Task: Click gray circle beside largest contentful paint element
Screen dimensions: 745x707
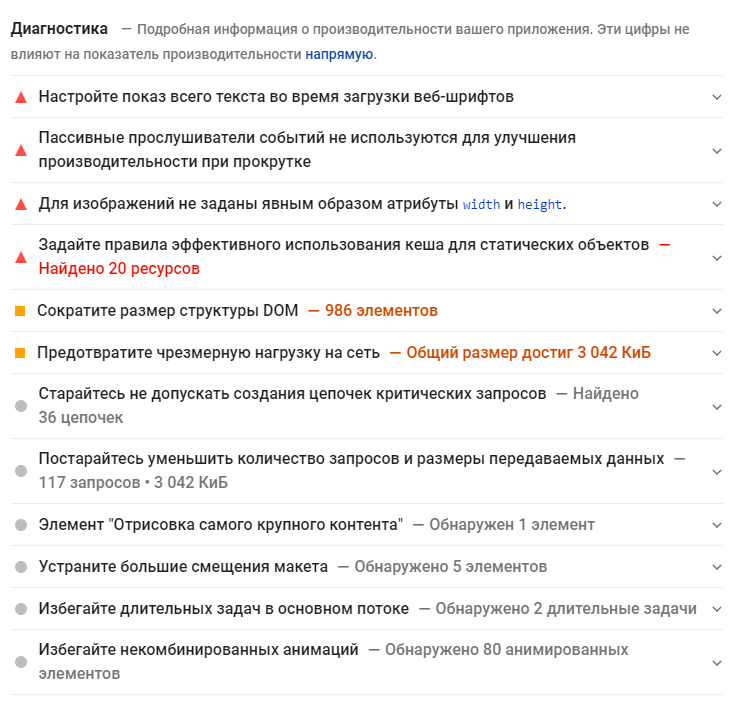Action: (20, 525)
